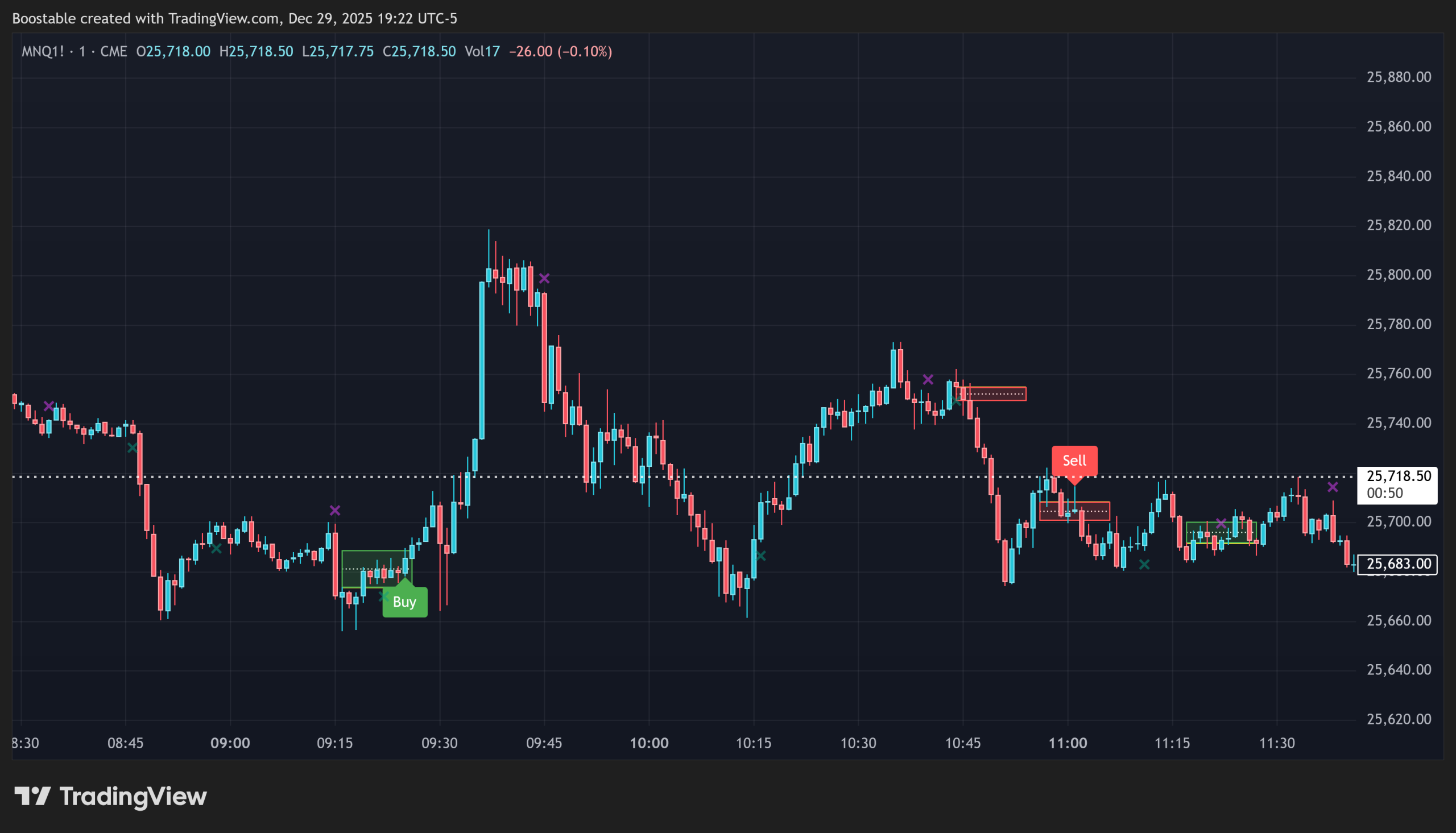Click the outlined 25,683.00 price label
Screen dimensions: 1456x833
pos(1397,564)
